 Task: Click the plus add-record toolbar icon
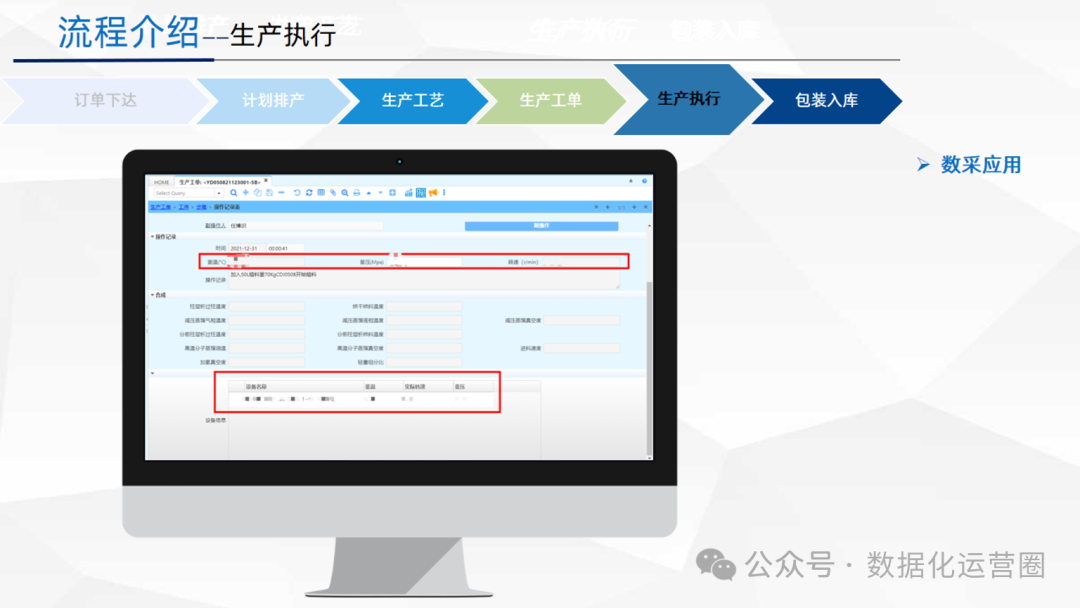pos(245,193)
